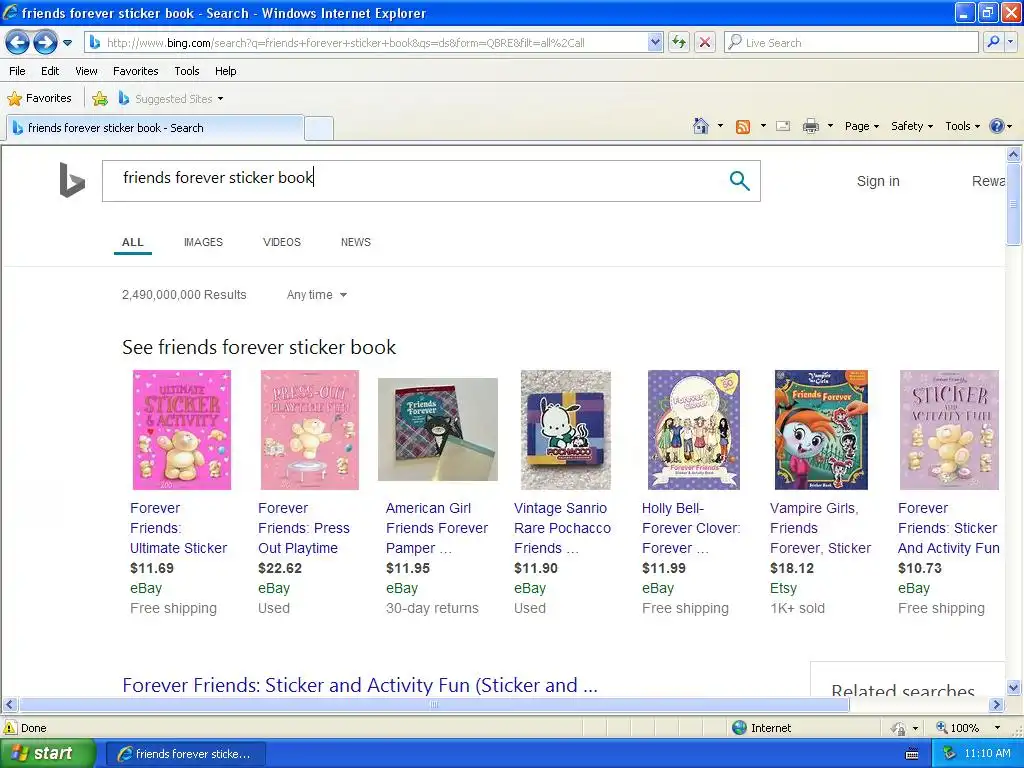The width and height of the screenshot is (1024, 768).
Task: Click the Add to Favorites Bar icon
Action: [x=100, y=99]
